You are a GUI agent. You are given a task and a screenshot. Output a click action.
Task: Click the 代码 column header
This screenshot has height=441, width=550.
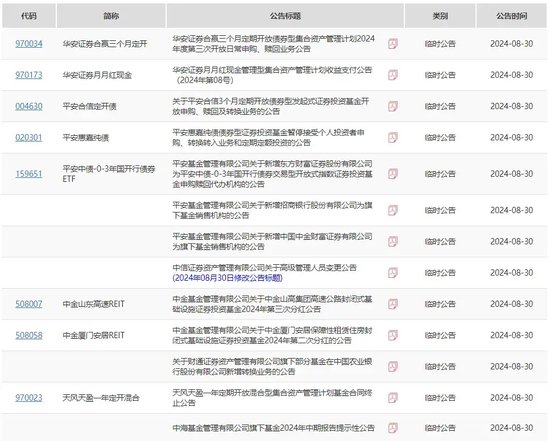click(x=29, y=16)
